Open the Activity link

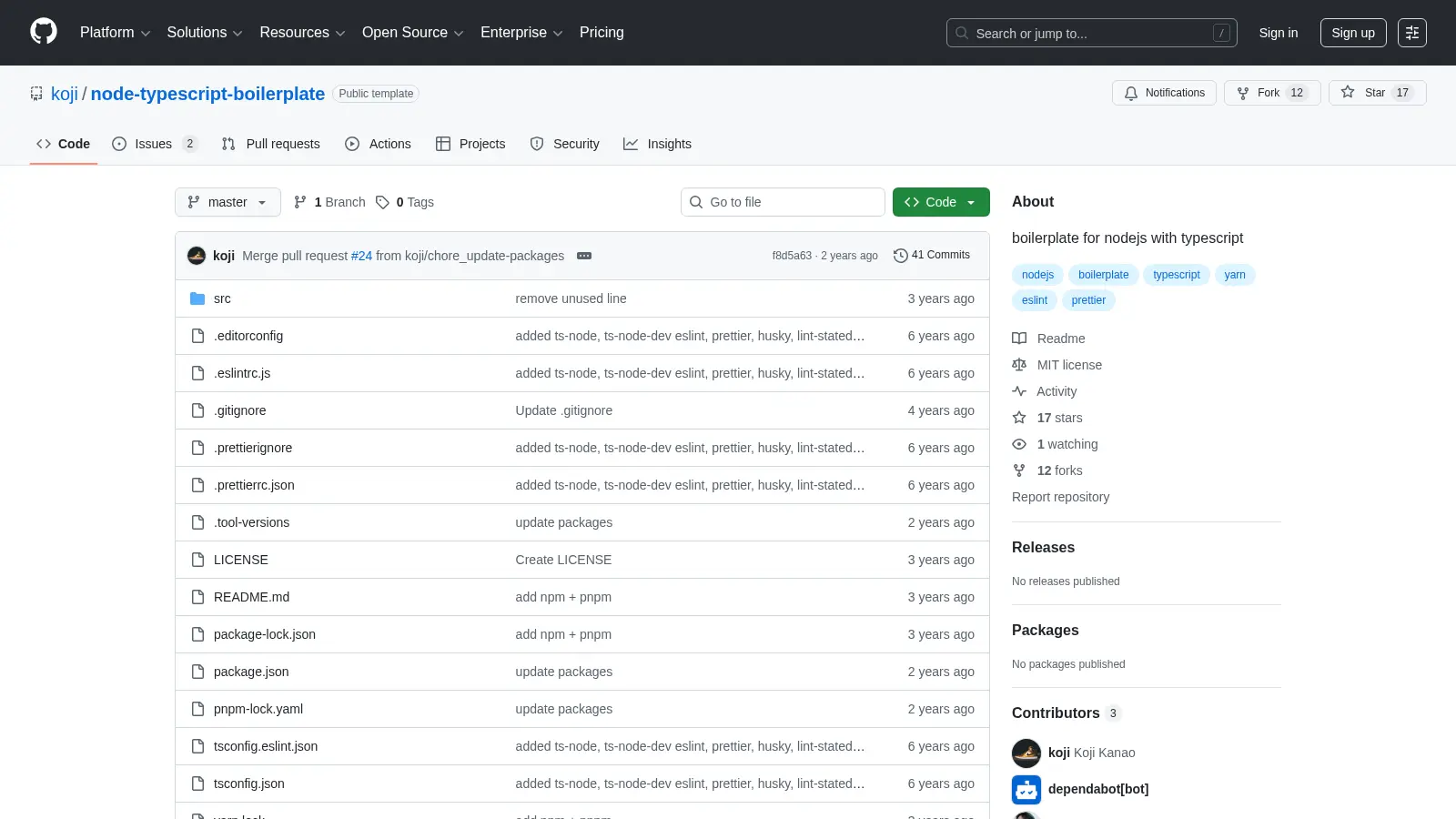pos(1045,391)
